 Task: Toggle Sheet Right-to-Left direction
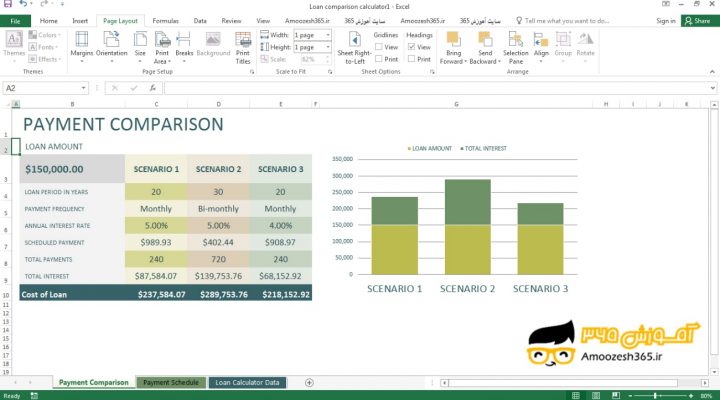pyautogui.click(x=354, y=48)
